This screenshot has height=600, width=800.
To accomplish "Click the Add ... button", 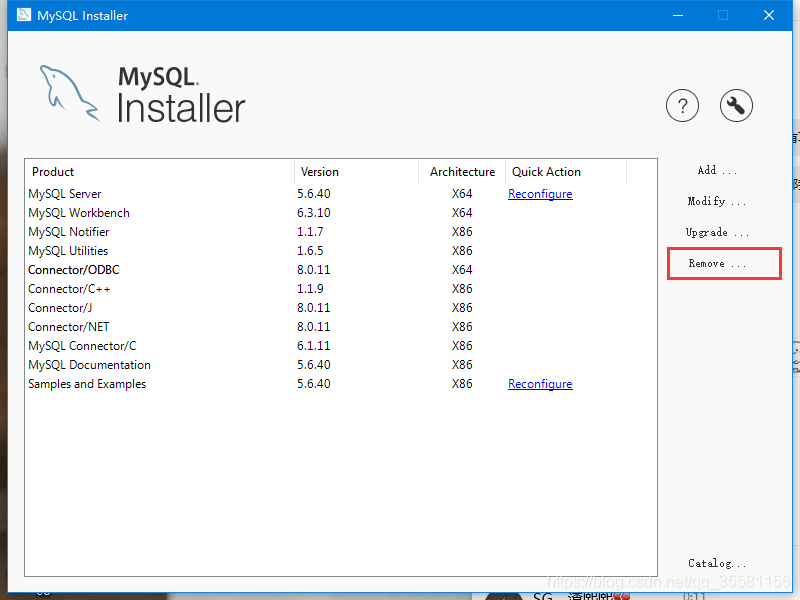I will 717,170.
